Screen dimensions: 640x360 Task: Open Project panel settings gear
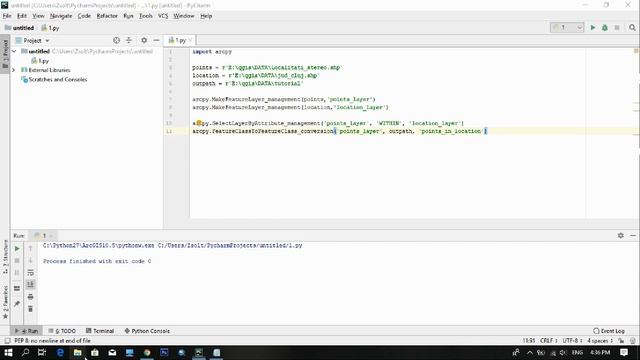pos(144,40)
